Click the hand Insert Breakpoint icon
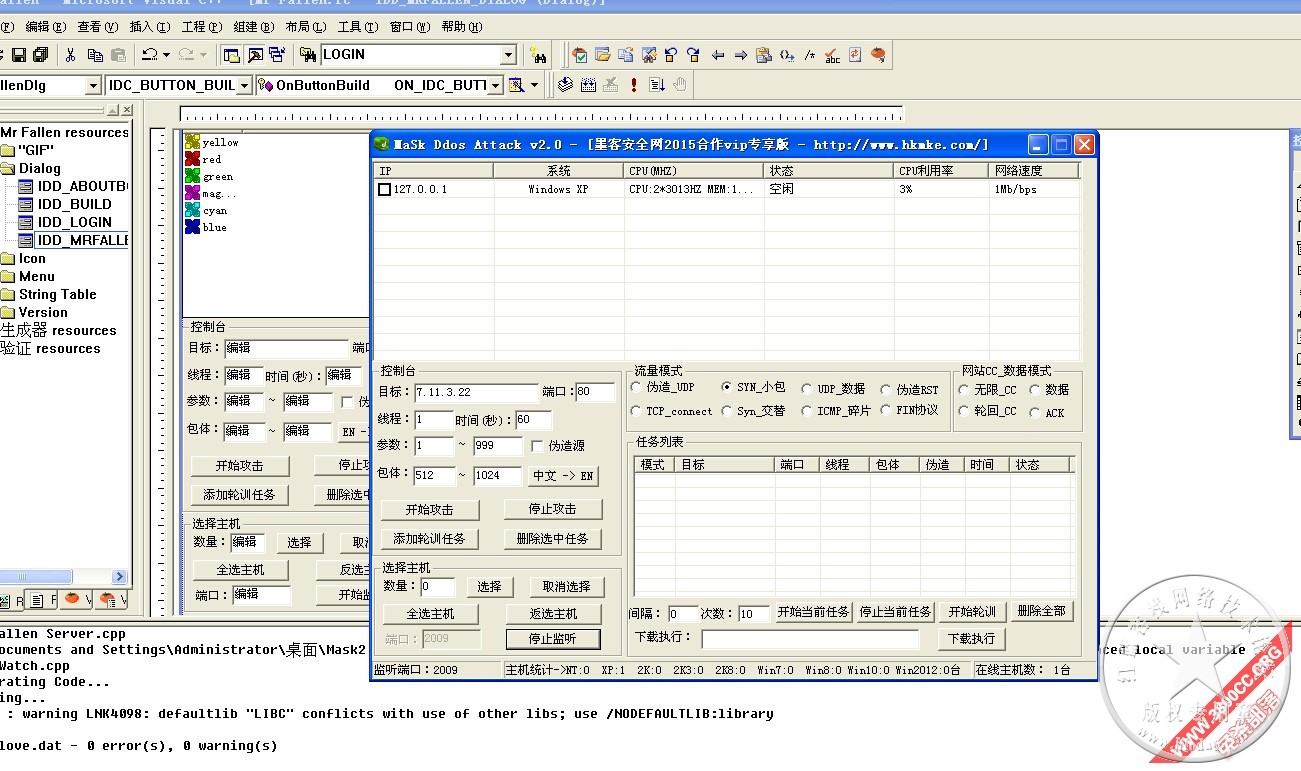The height and width of the screenshot is (771, 1301). pyautogui.click(x=680, y=85)
